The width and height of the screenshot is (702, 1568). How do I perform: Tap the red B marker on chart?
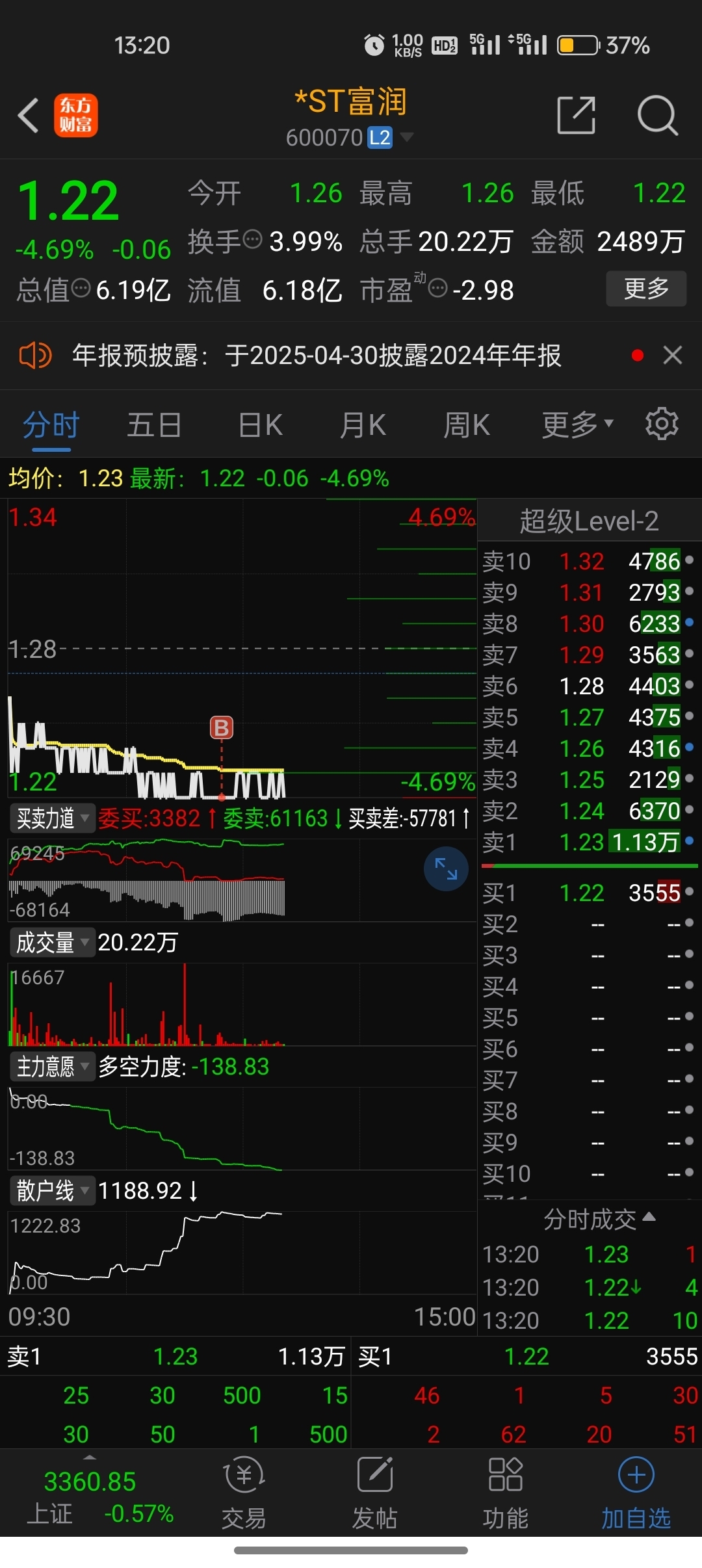(x=222, y=727)
